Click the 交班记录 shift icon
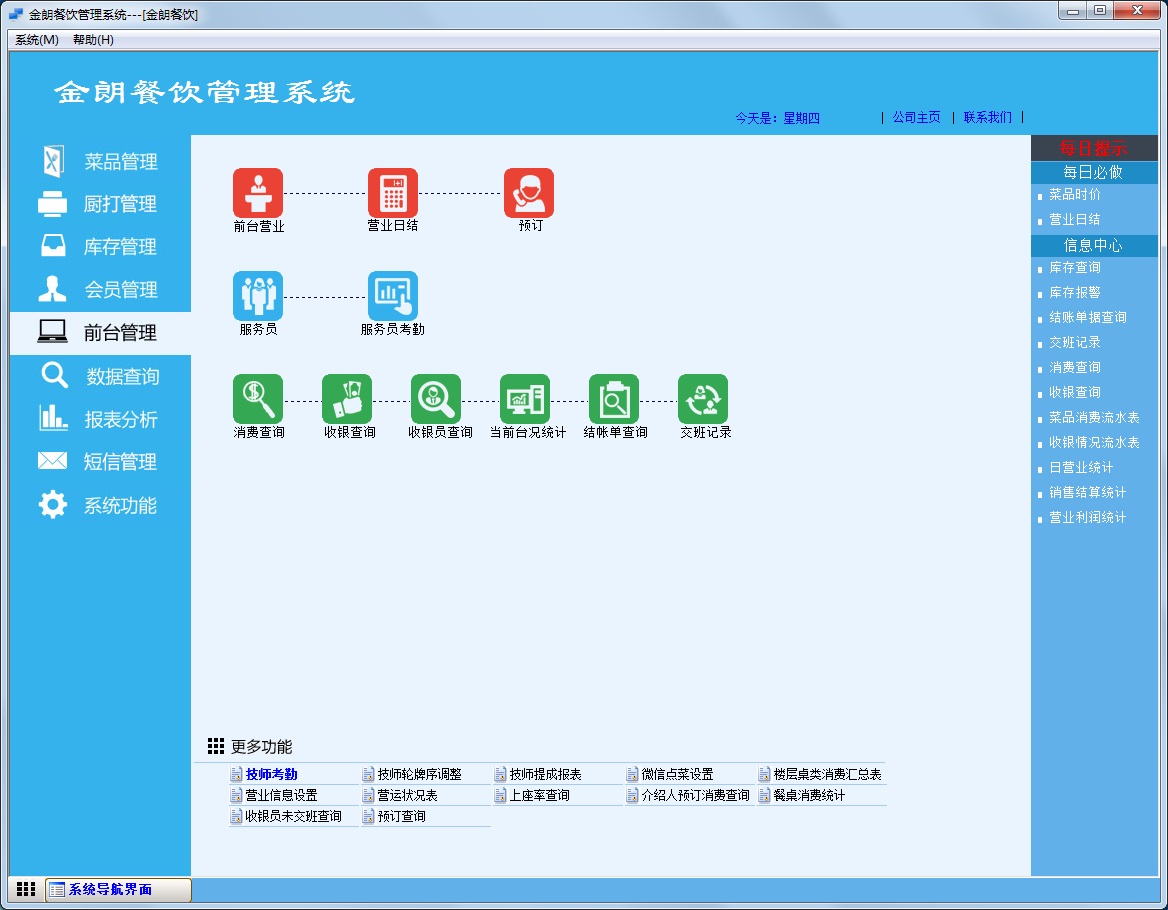 pyautogui.click(x=703, y=398)
